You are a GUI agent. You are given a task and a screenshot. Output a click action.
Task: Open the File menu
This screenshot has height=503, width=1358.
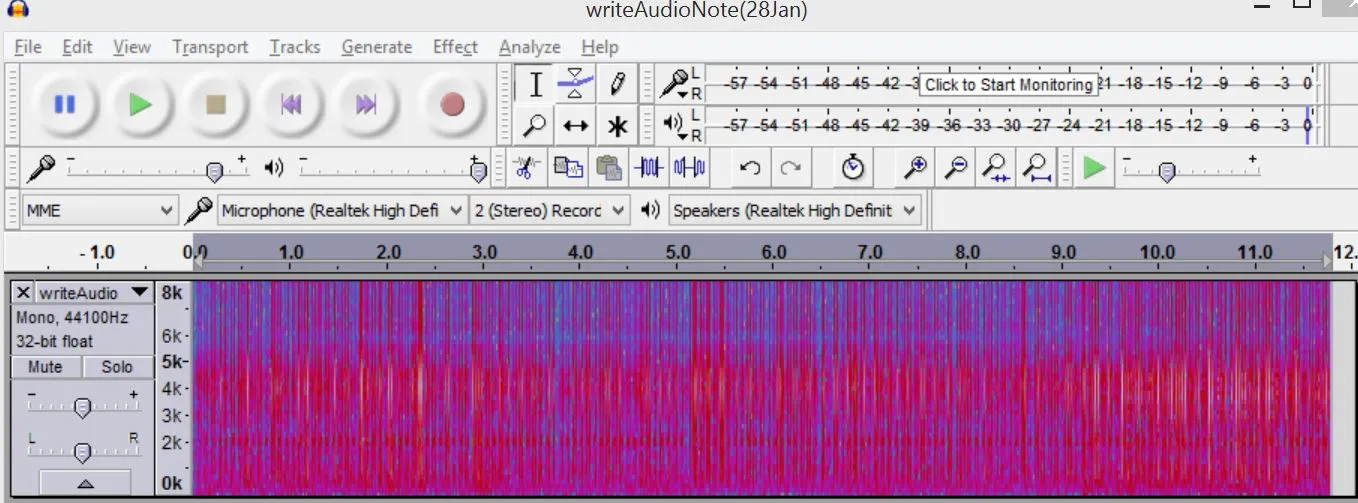(x=28, y=47)
